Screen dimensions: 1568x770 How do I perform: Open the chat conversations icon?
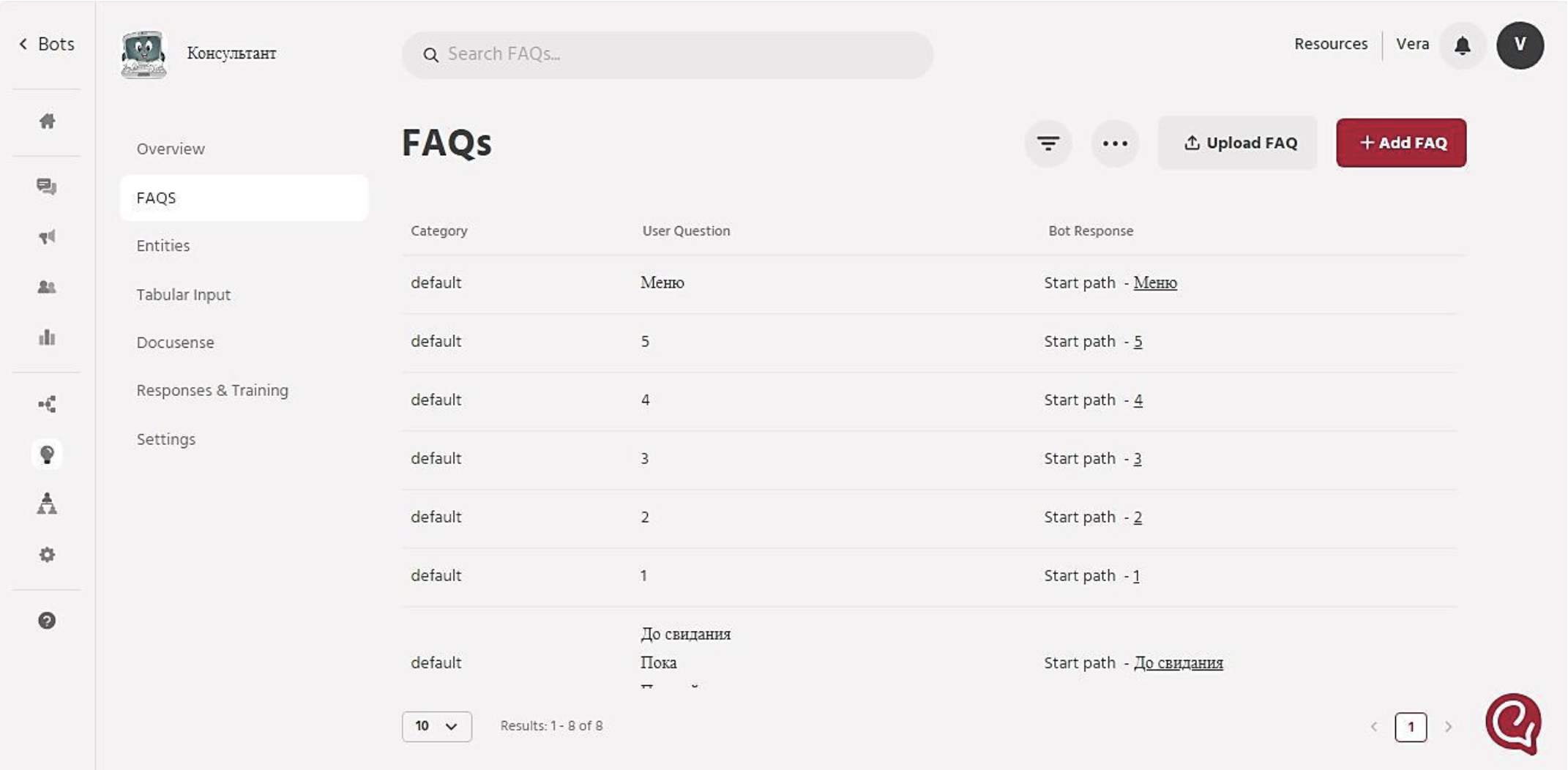pos(47,187)
